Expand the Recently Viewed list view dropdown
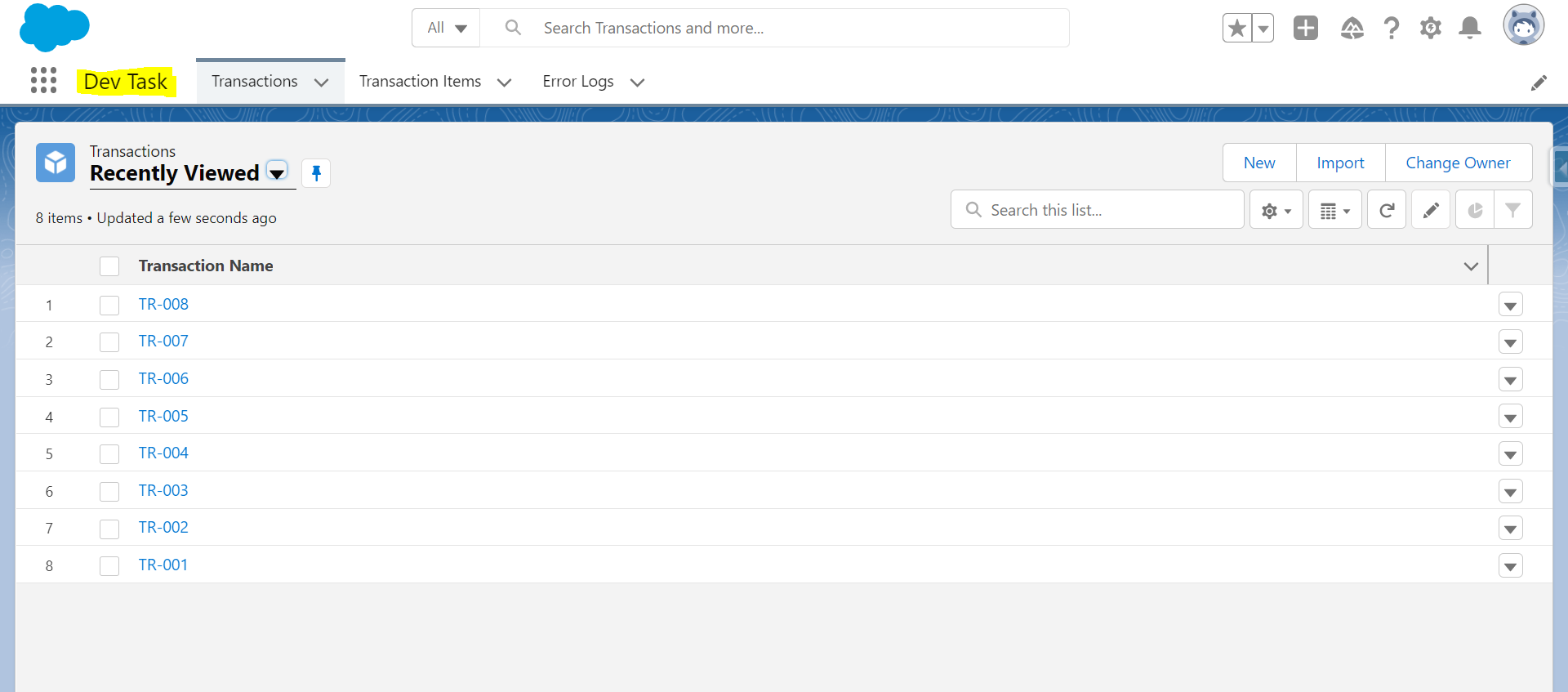 [x=277, y=172]
